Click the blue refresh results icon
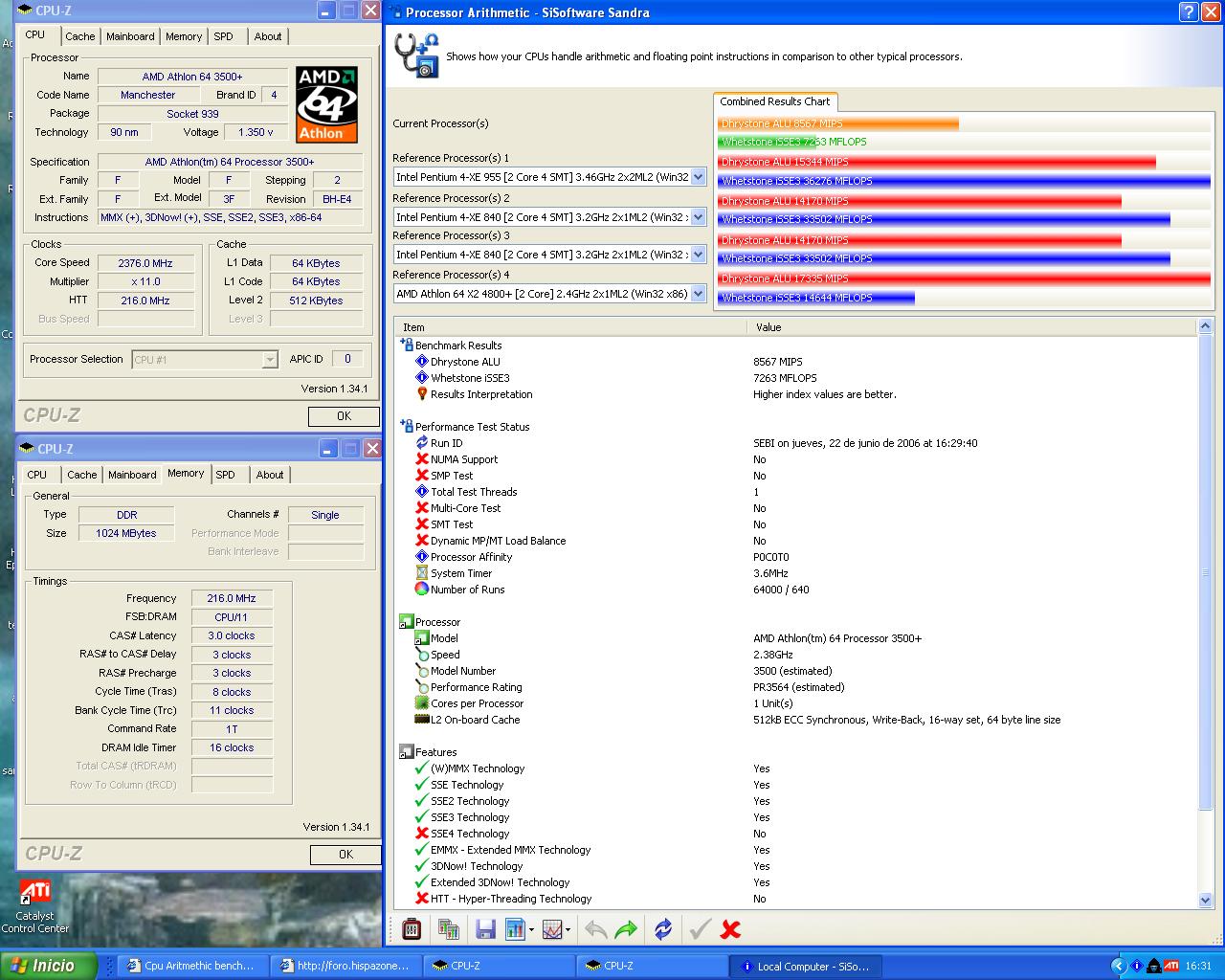 pos(662,929)
